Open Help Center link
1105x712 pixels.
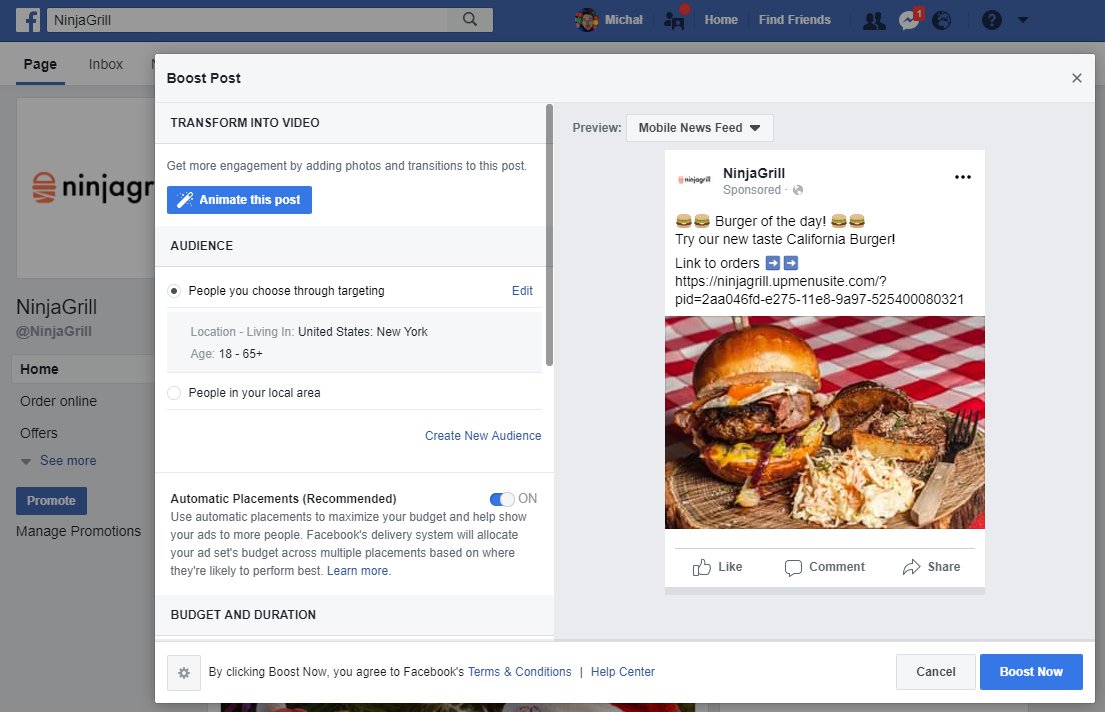coord(622,672)
